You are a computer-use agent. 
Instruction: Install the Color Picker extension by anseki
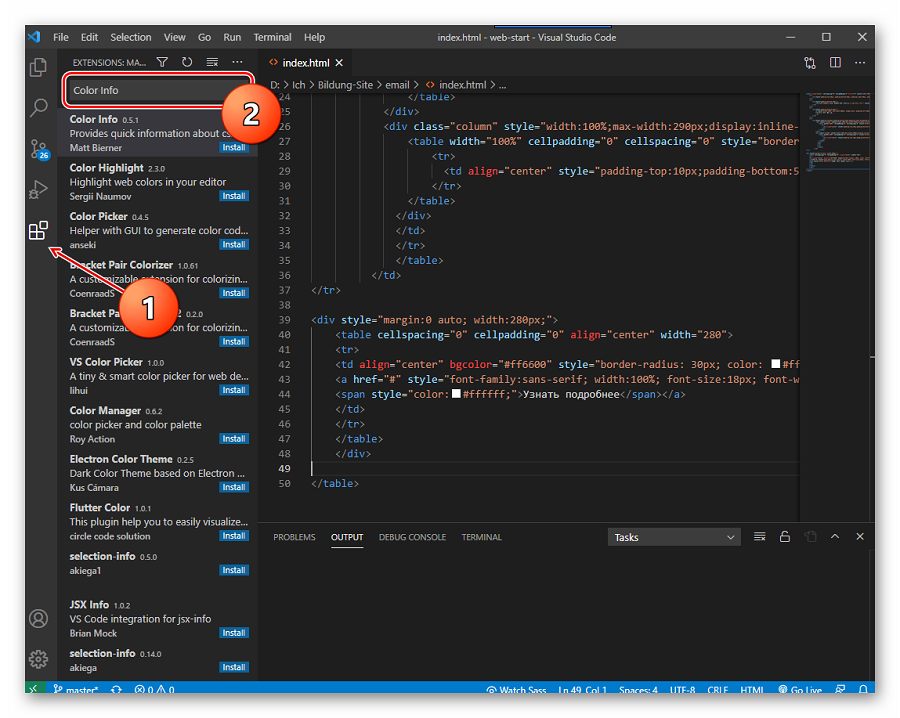click(x=234, y=244)
